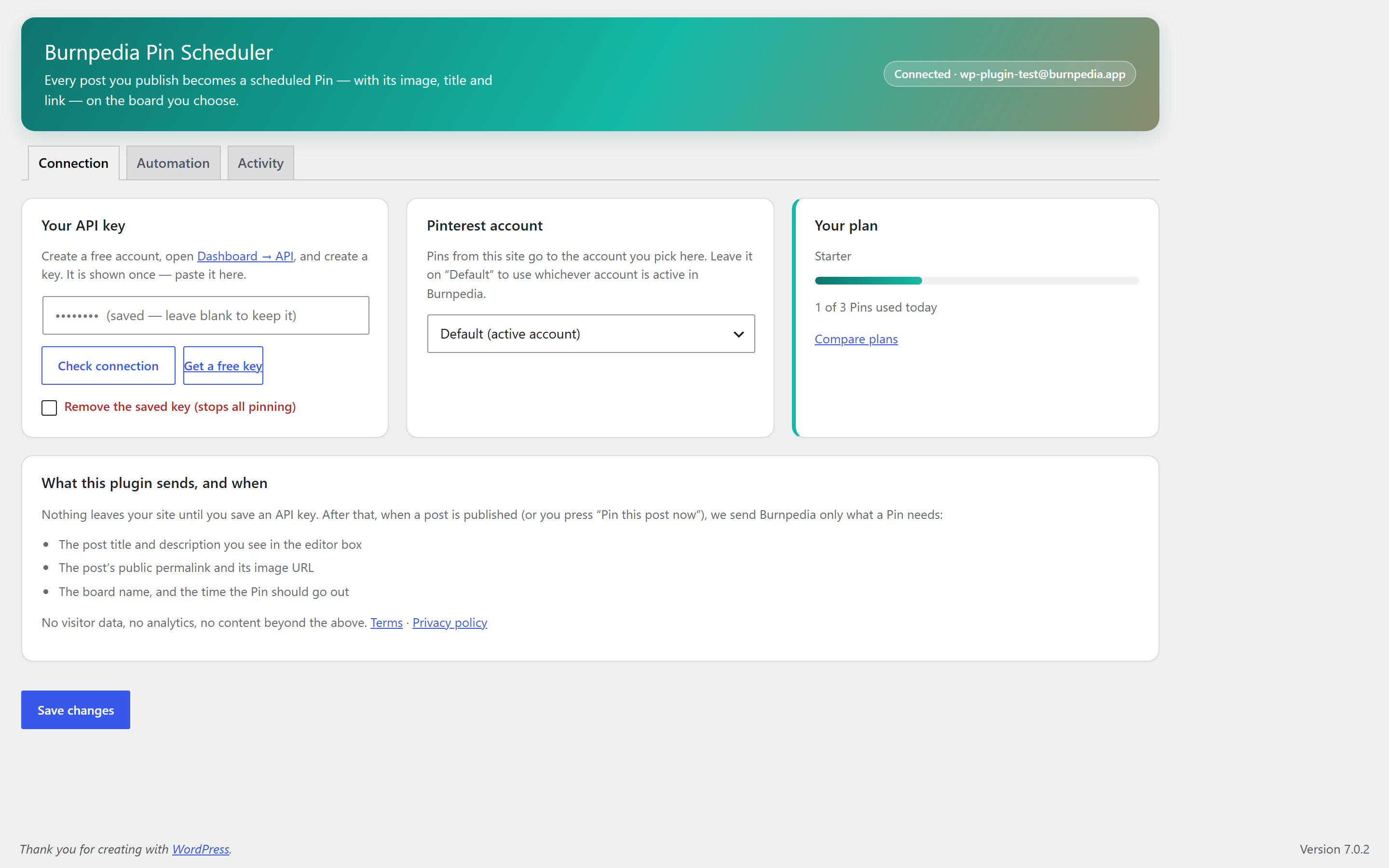Click the post title and description bullet
The width and height of the screenshot is (1389, 868).
[210, 544]
